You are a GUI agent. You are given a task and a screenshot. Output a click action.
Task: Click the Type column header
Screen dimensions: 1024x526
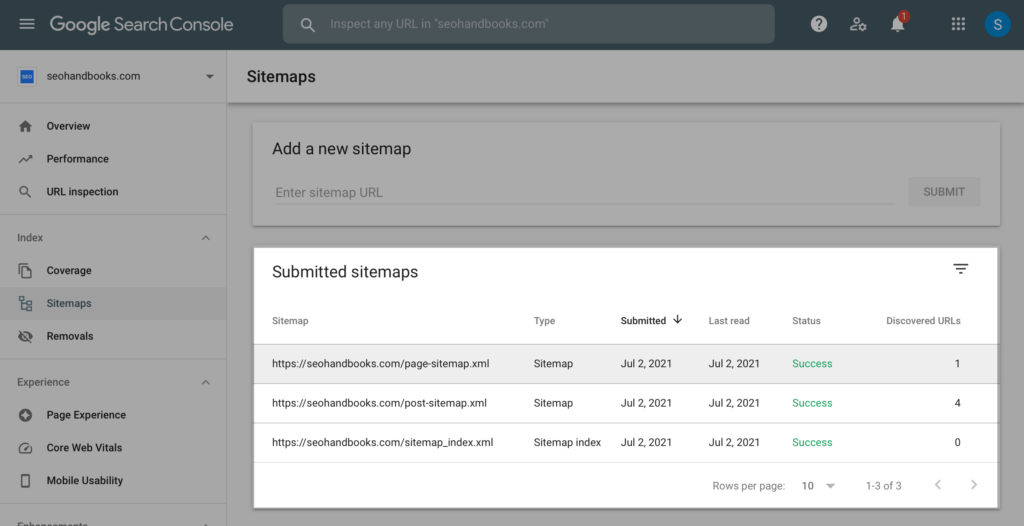coord(544,321)
